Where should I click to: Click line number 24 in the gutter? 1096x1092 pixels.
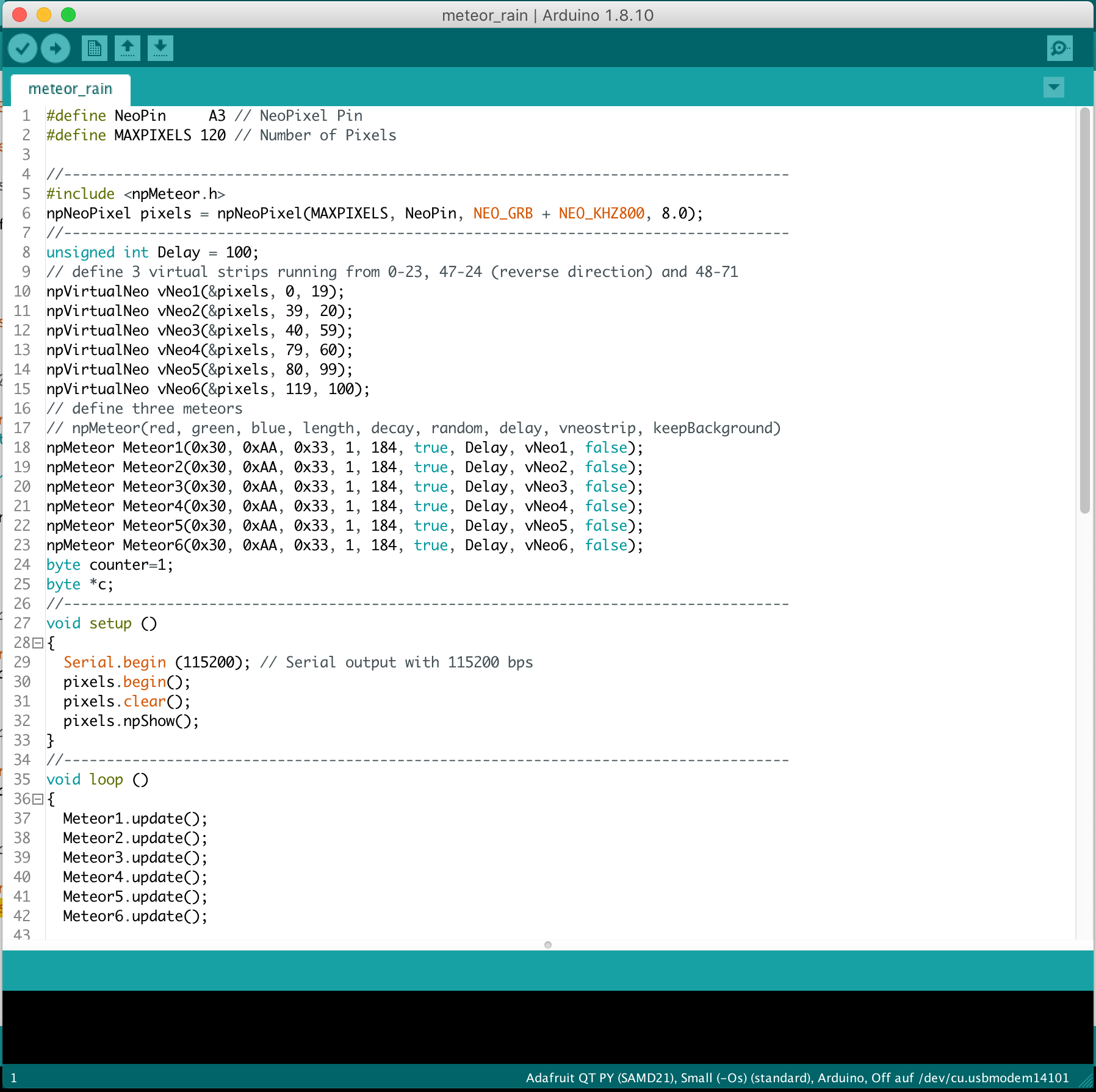click(x=22, y=565)
